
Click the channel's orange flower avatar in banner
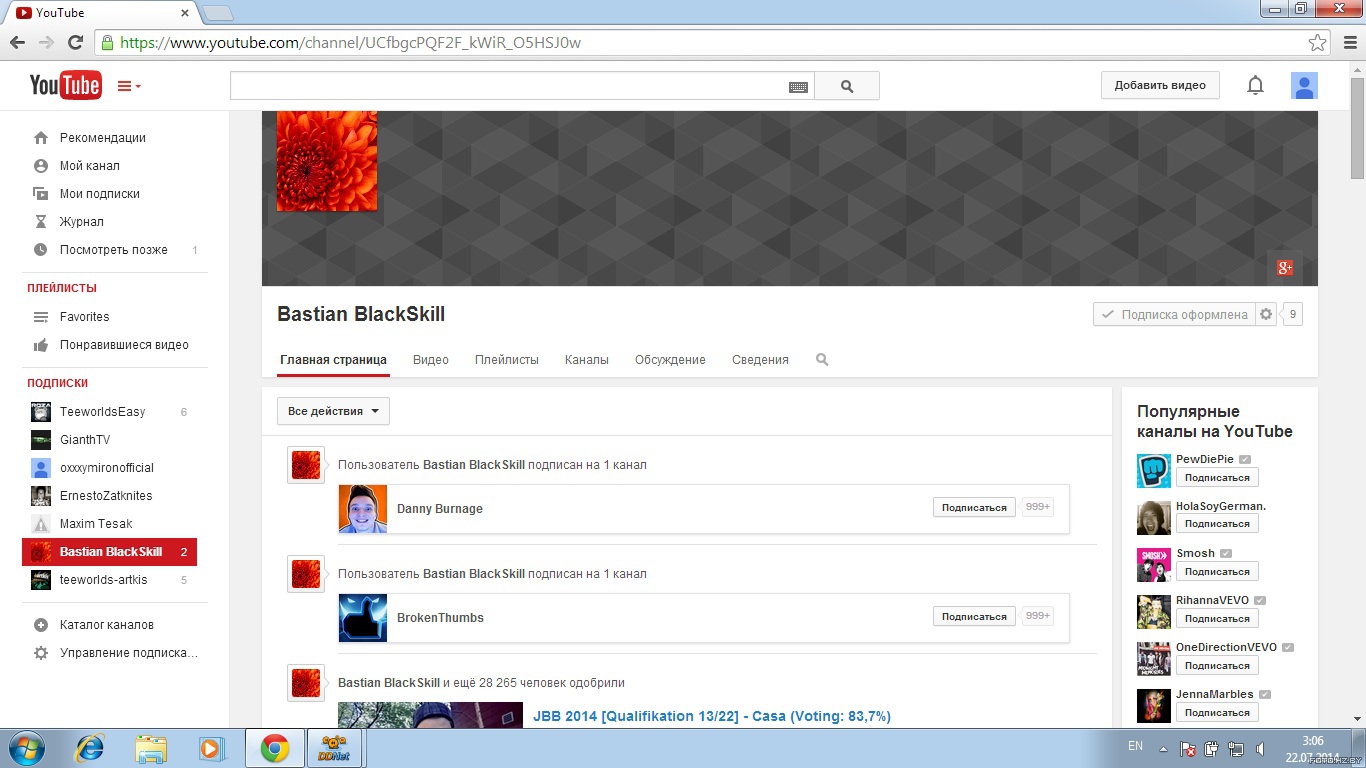327,161
